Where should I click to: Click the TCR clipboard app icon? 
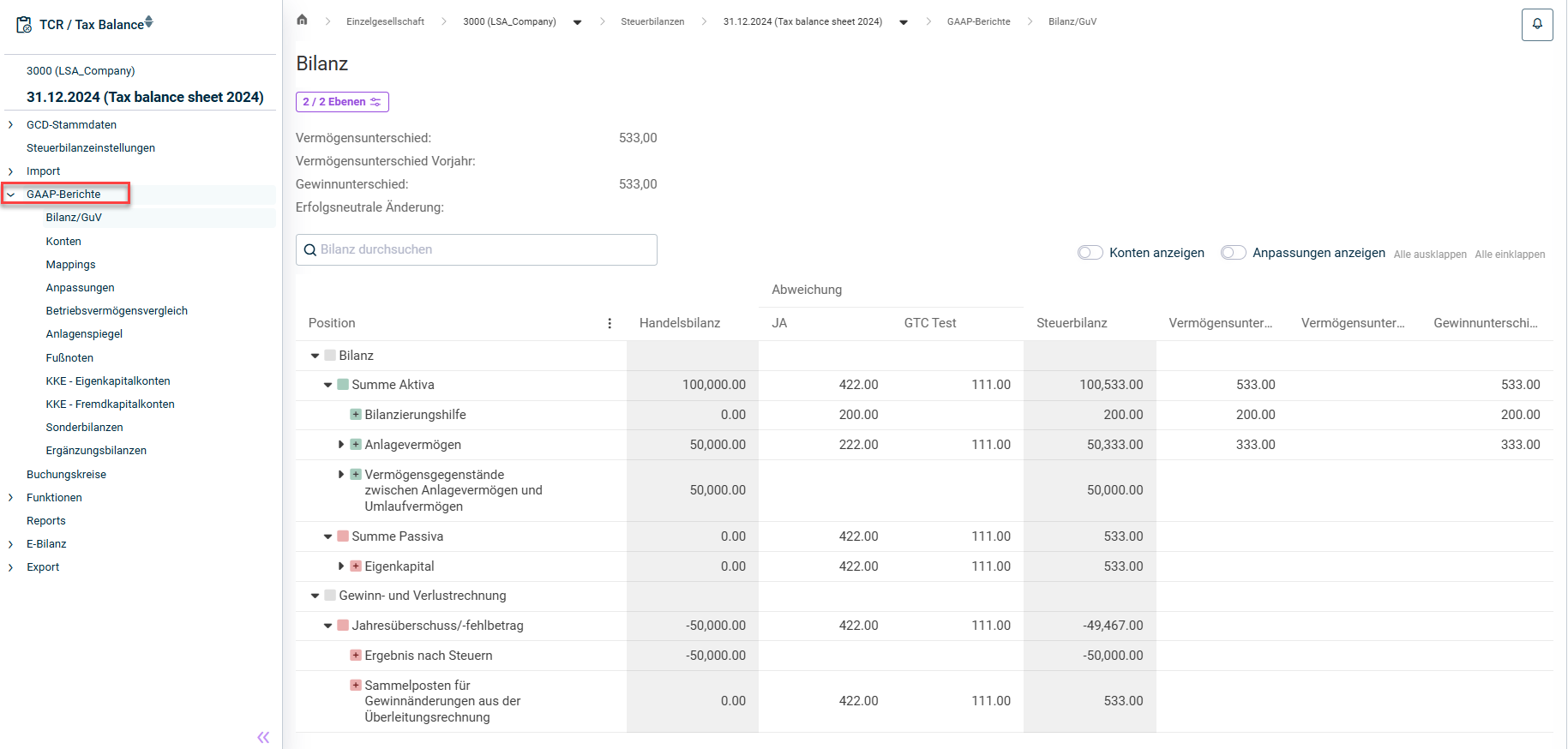[x=24, y=25]
